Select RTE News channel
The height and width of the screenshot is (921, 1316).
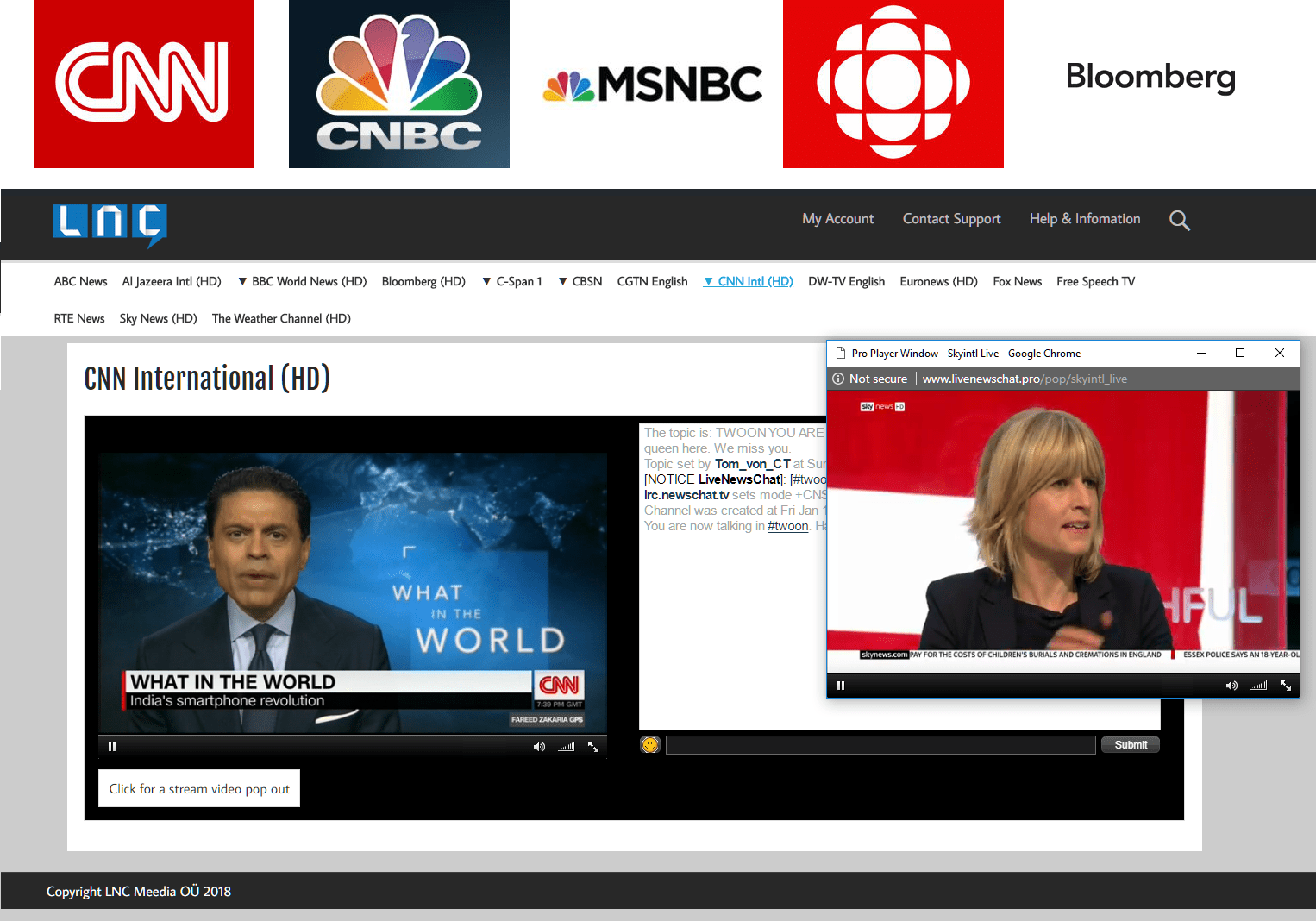78,319
